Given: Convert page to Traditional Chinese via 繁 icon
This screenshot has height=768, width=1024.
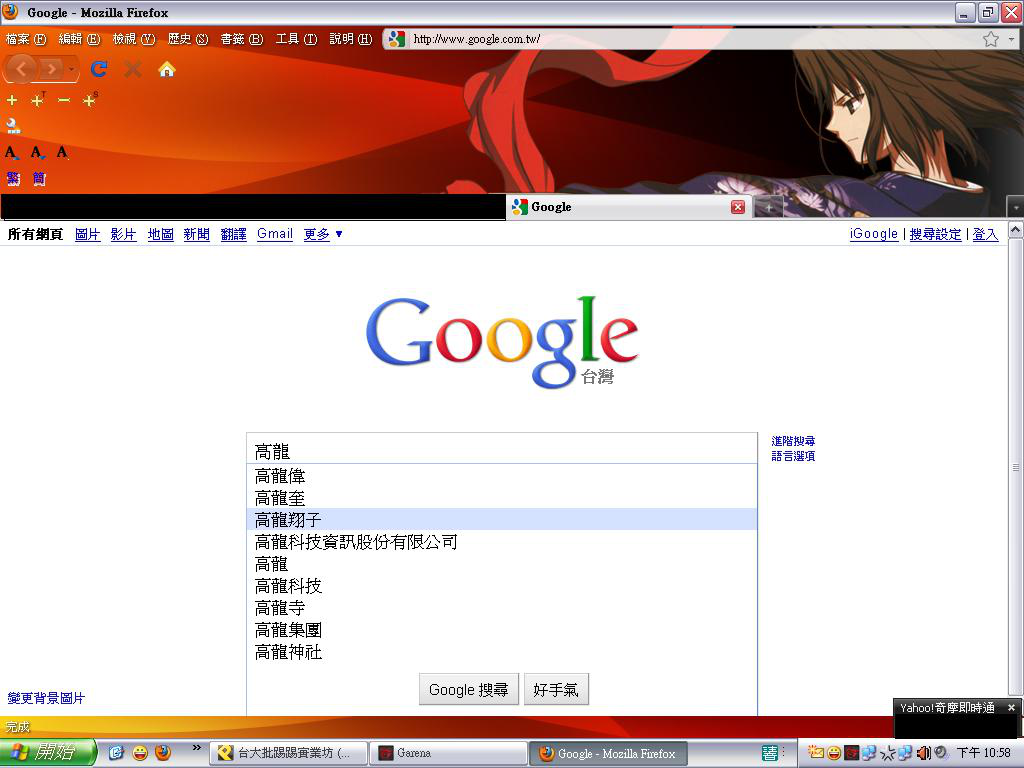Looking at the screenshot, I should 13,178.
